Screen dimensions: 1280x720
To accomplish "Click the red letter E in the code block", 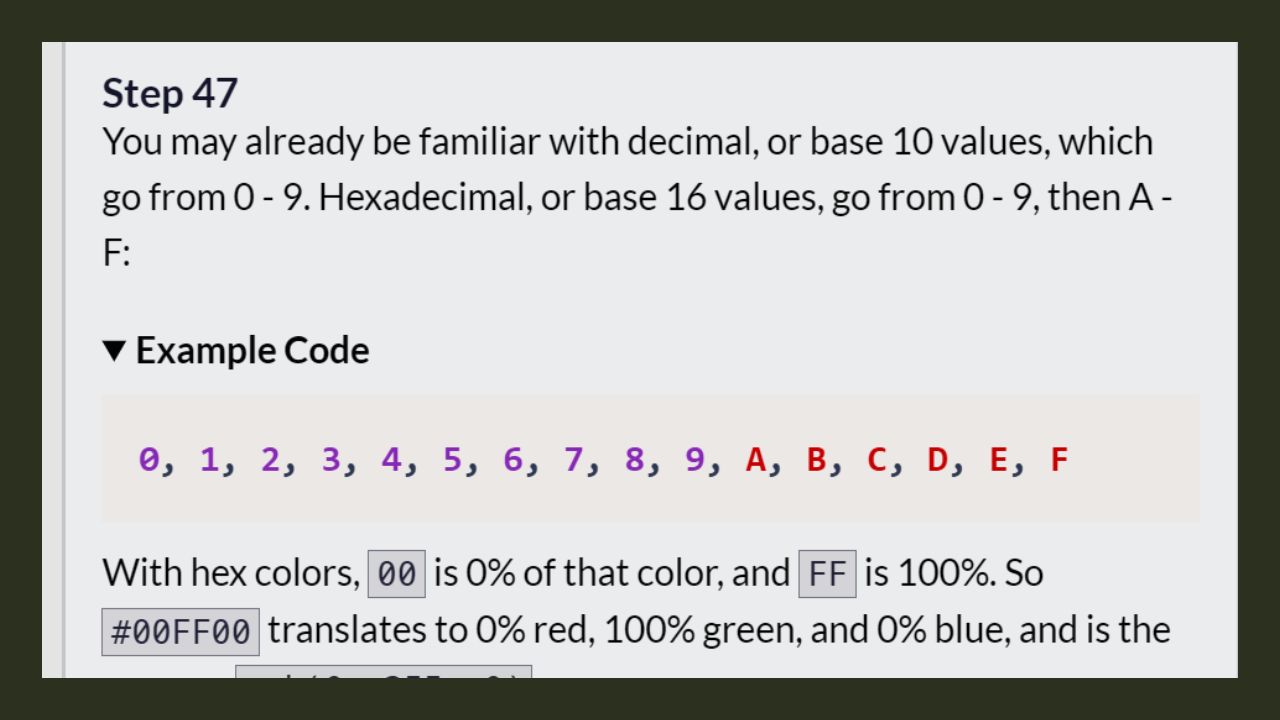I will point(998,460).
